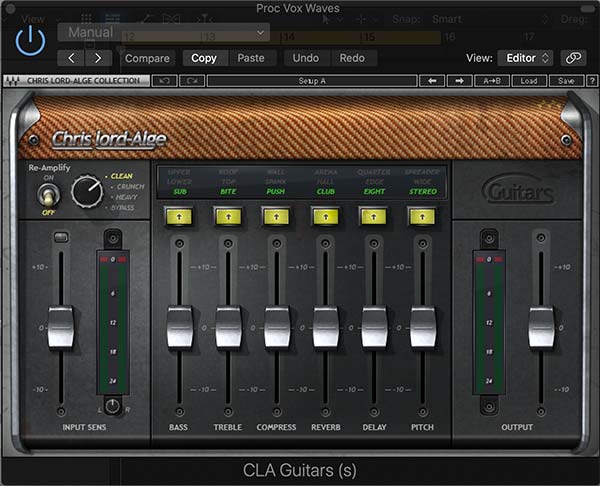Click the Load button

(529, 81)
